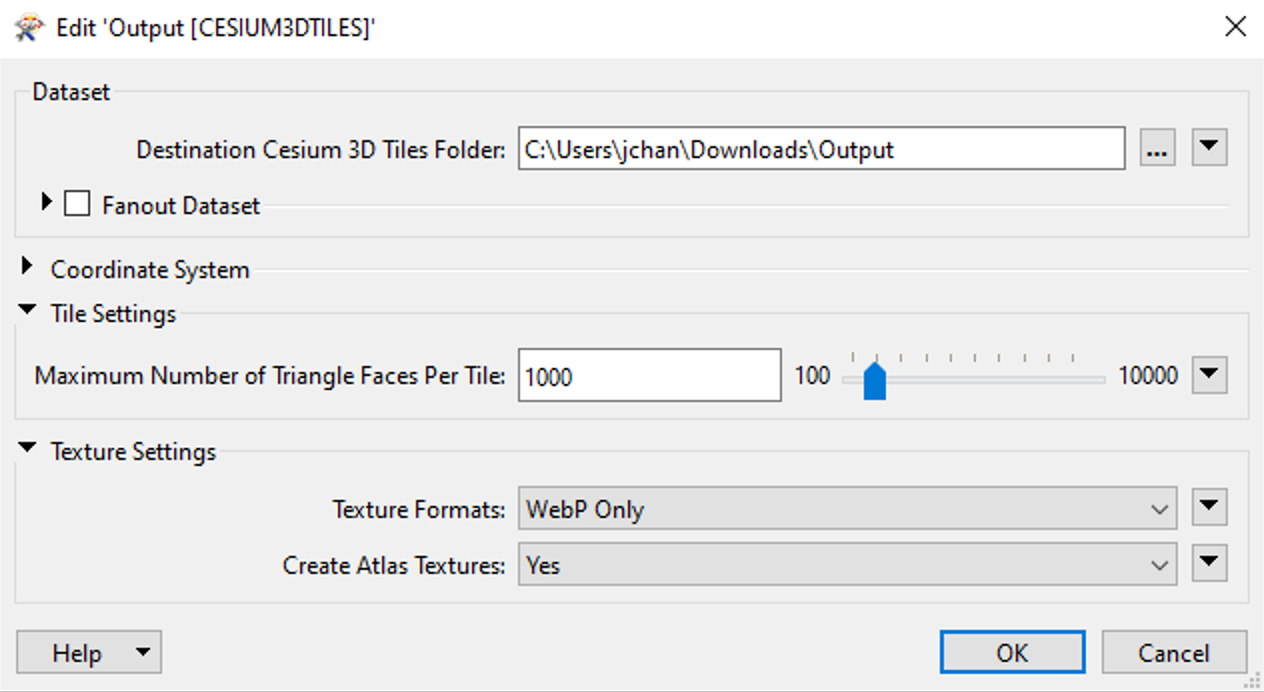
Task: Expand the Coordinate System section
Action: (x=27, y=267)
